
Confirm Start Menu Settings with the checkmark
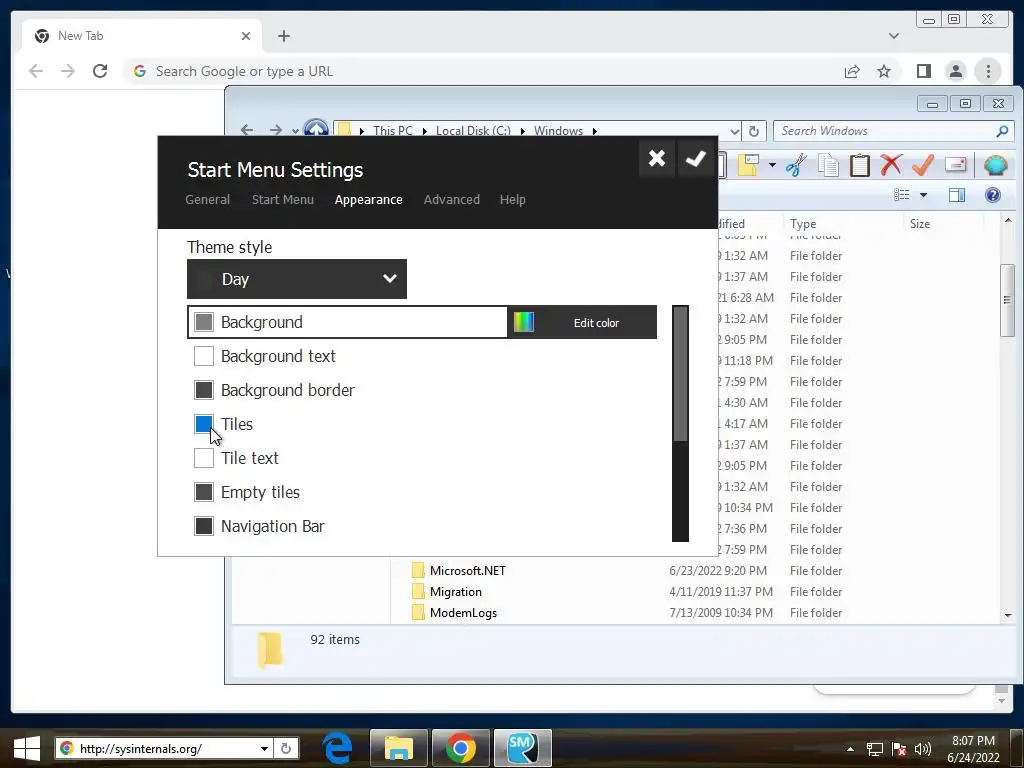point(696,158)
